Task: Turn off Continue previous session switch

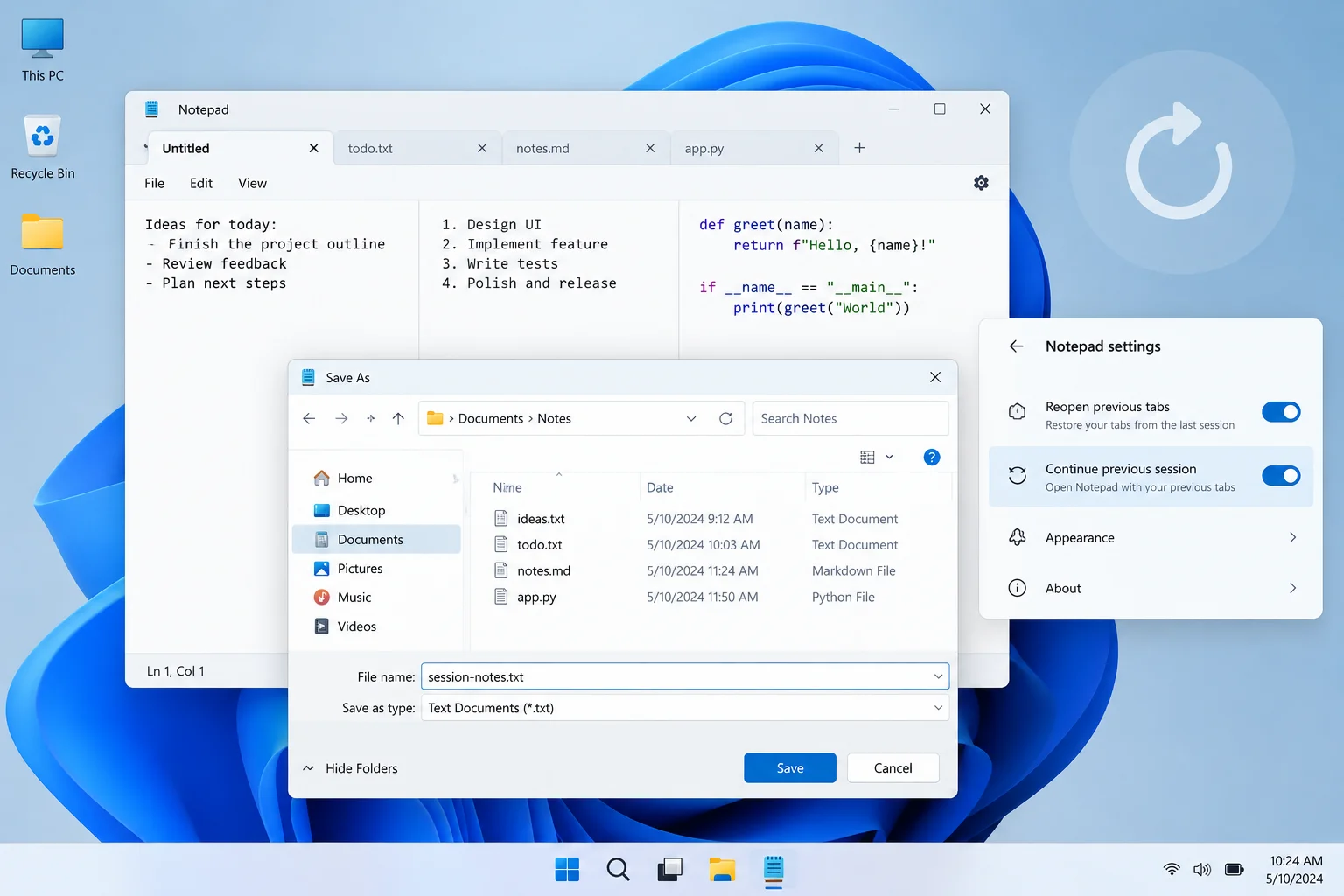Action: pos(1281,476)
